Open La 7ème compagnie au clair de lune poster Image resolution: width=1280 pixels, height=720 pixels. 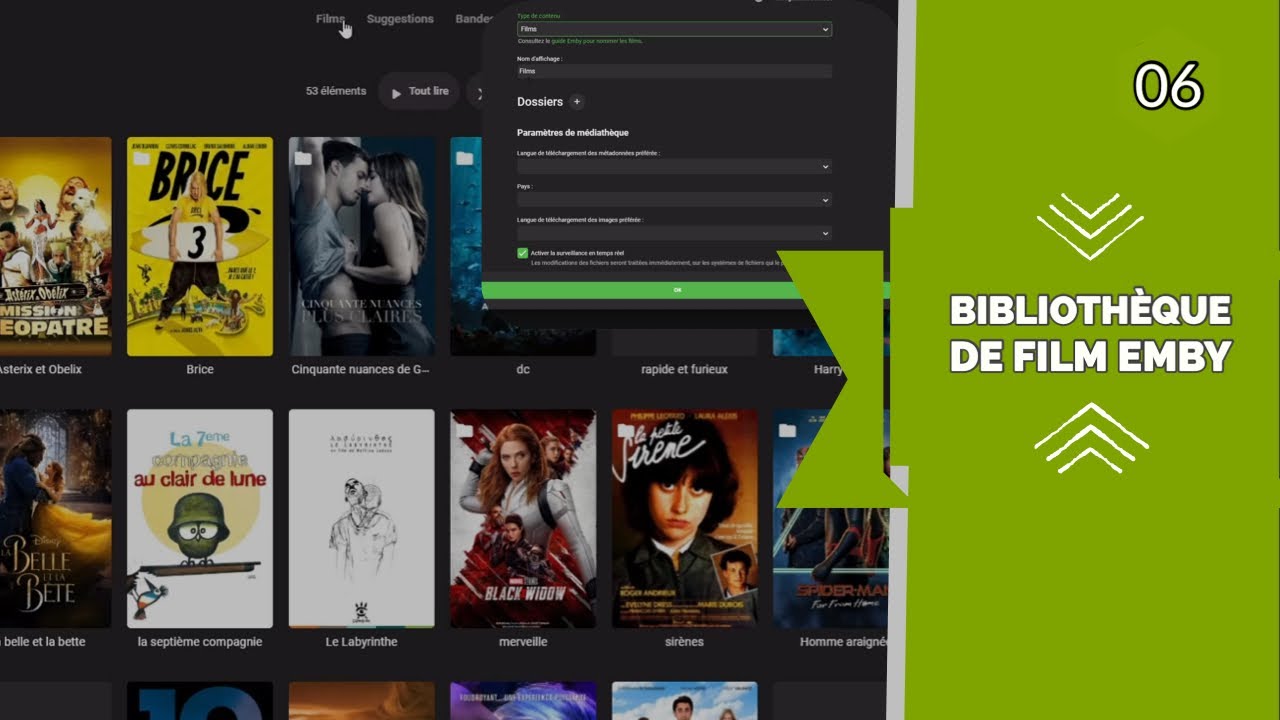pyautogui.click(x=200, y=518)
